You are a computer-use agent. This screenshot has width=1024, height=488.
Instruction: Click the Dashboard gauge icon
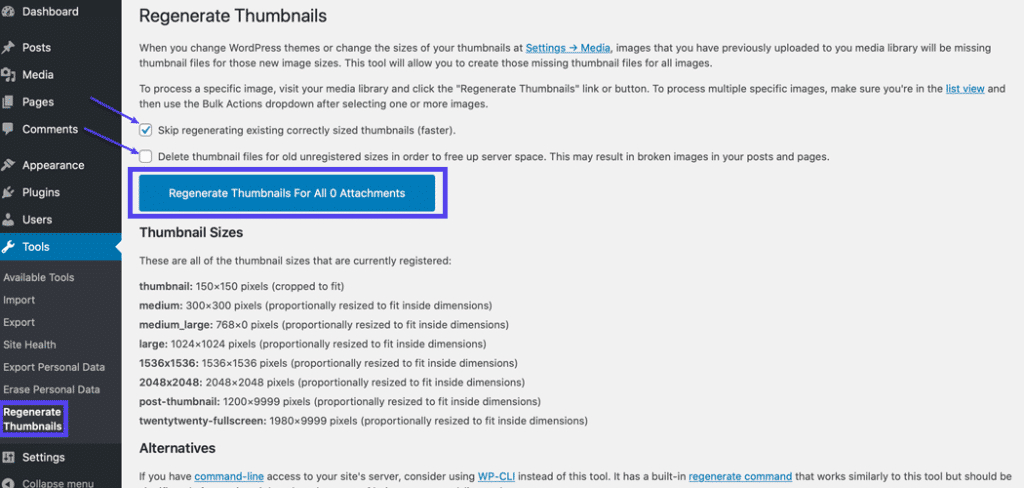(x=8, y=12)
